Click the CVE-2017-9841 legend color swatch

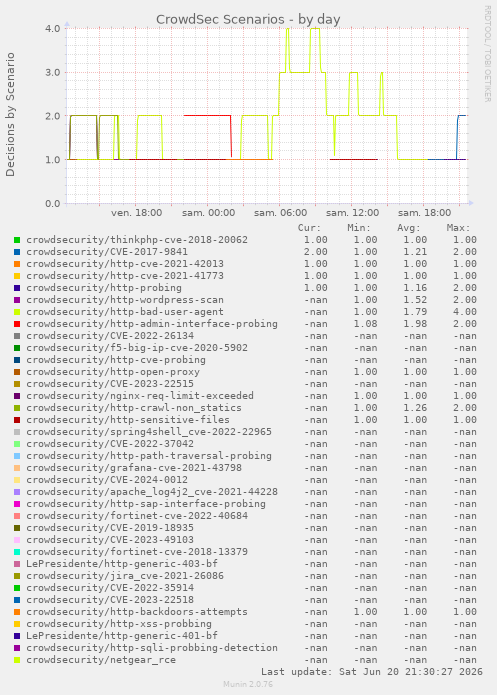click(x=17, y=252)
